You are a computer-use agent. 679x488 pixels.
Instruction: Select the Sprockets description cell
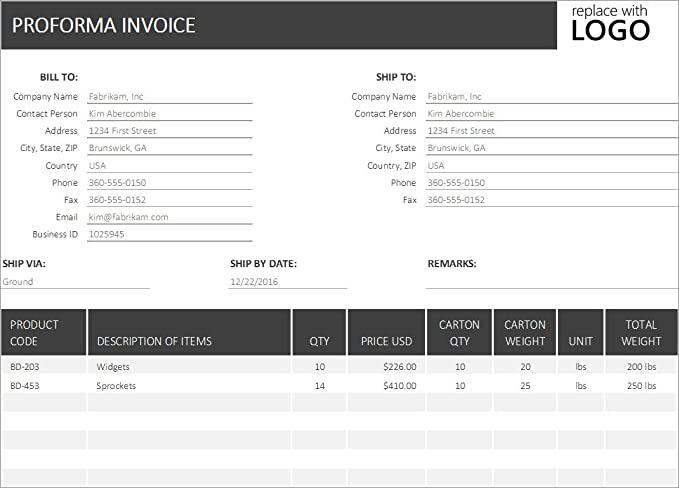coord(189,385)
